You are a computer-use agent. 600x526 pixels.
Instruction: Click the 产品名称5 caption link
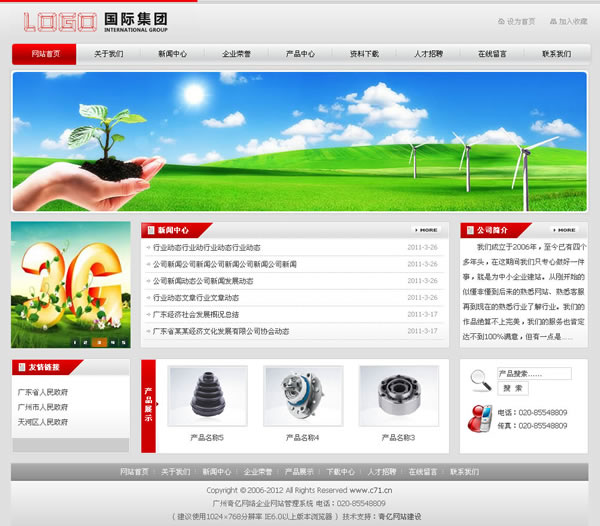[207, 438]
